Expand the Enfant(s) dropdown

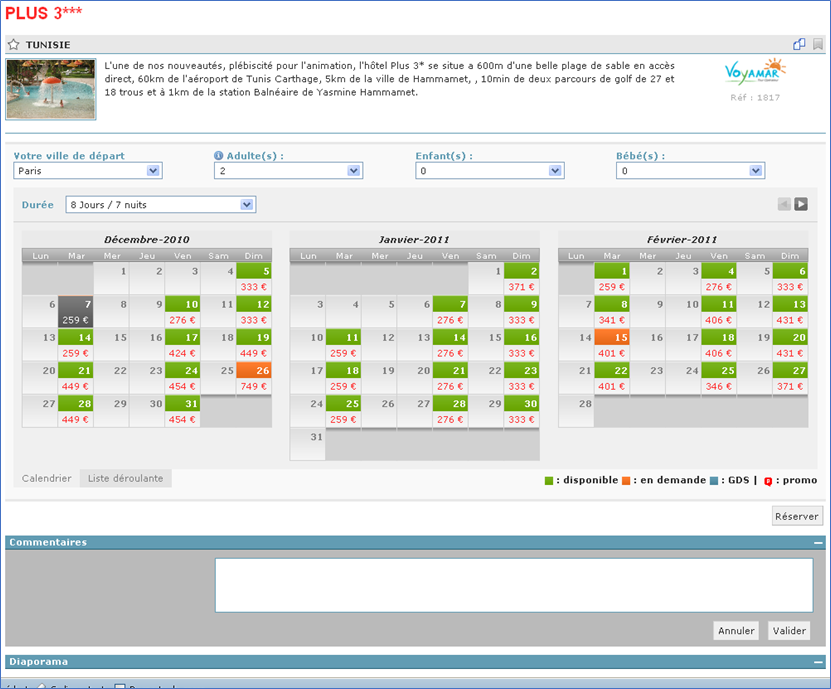pyautogui.click(x=490, y=171)
